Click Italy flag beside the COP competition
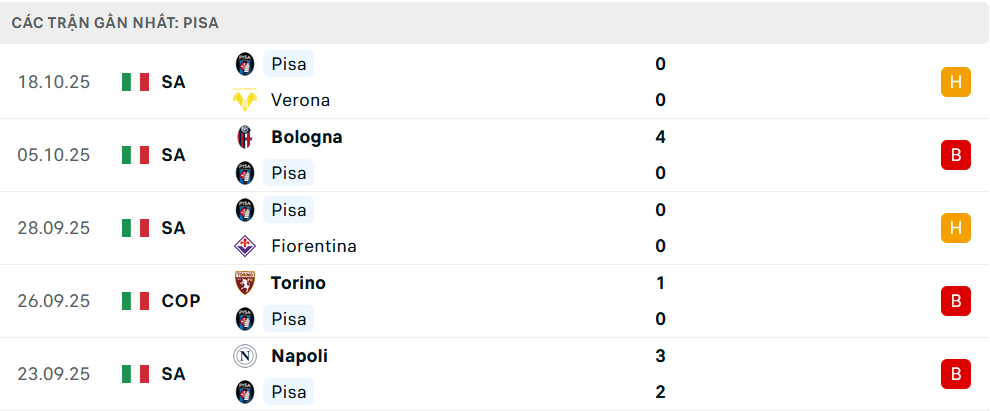 (135, 301)
